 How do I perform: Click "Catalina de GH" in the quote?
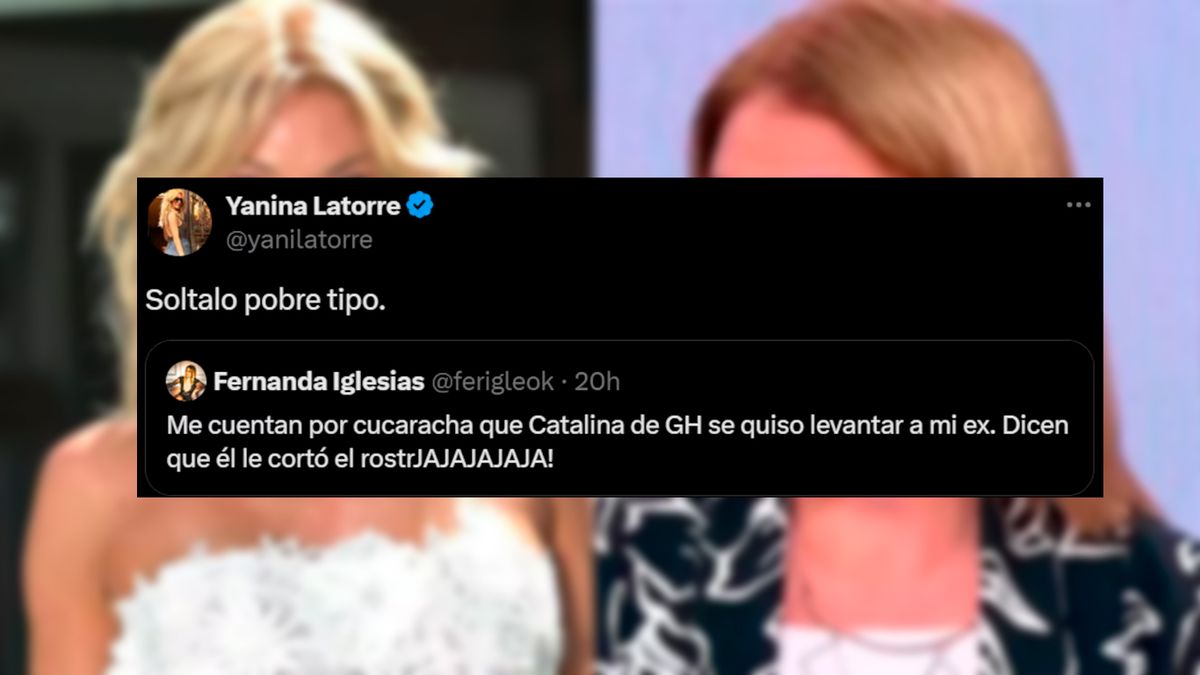[x=609, y=425]
